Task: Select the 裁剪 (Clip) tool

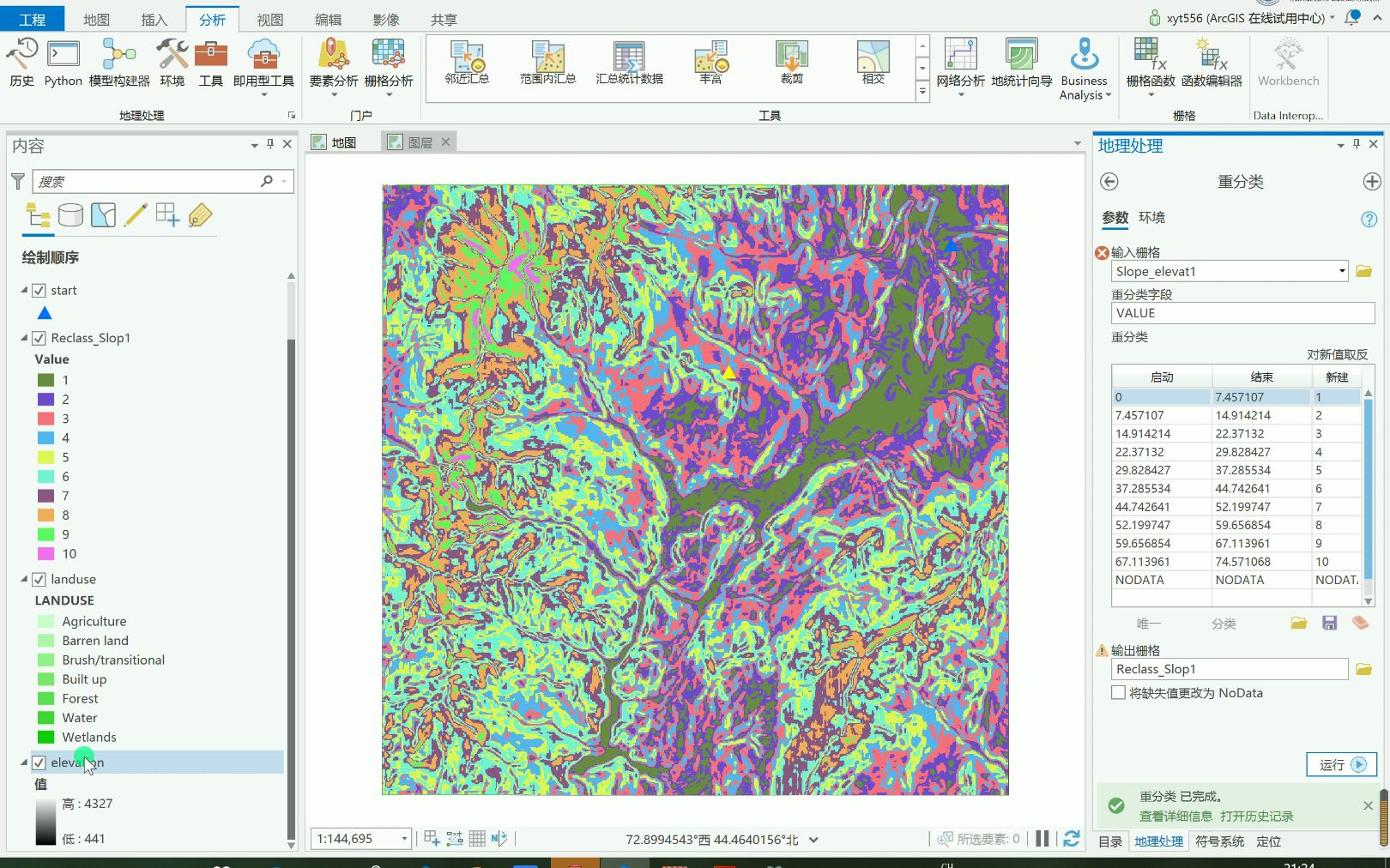Action: (x=790, y=64)
